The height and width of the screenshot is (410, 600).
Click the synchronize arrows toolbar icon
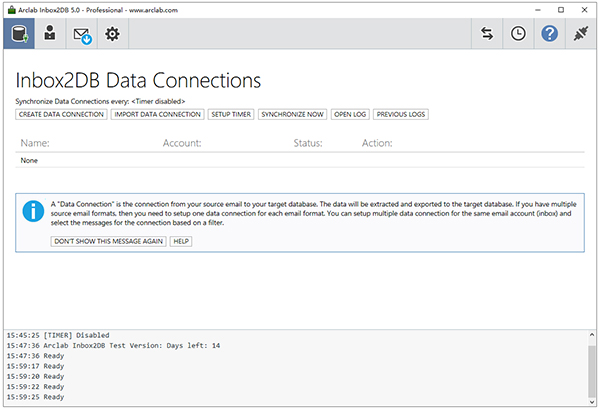click(487, 34)
